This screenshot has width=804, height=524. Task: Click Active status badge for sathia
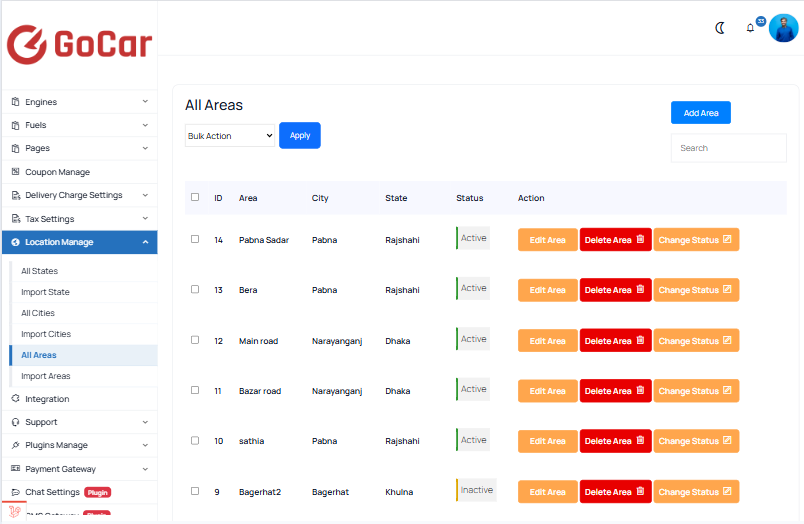pyautogui.click(x=473, y=440)
